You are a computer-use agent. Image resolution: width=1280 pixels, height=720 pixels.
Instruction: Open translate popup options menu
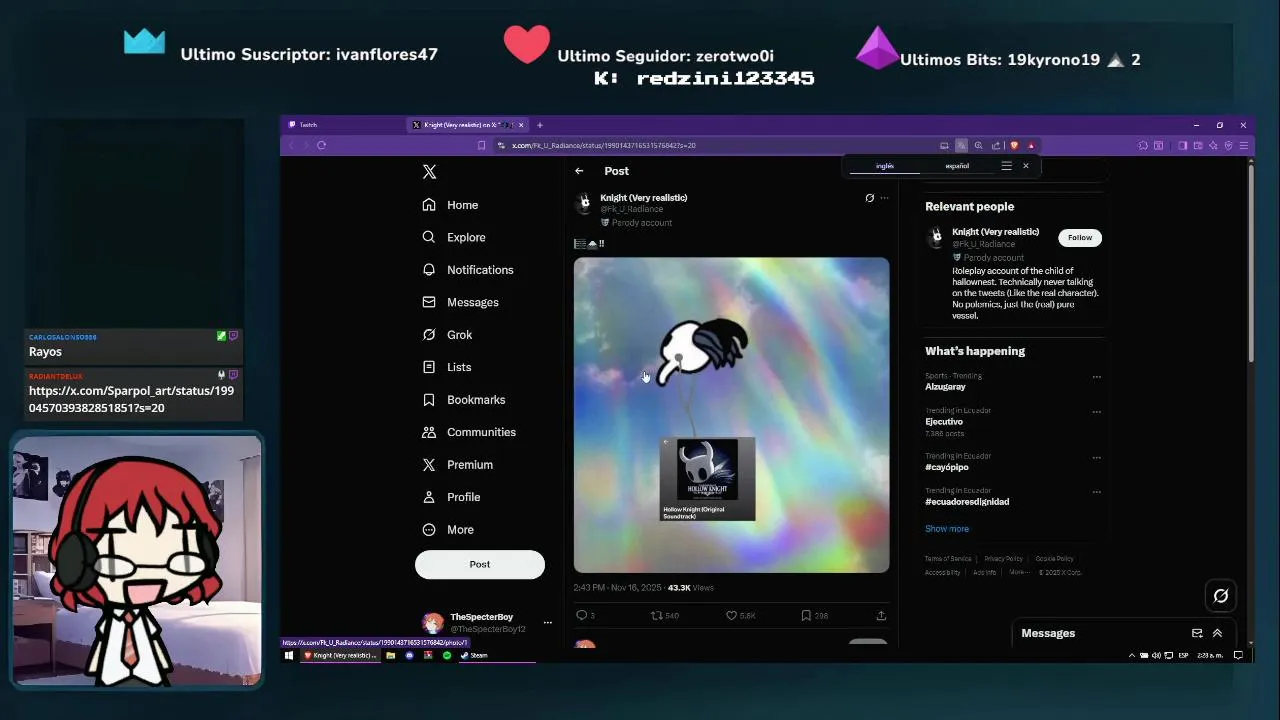1007,166
